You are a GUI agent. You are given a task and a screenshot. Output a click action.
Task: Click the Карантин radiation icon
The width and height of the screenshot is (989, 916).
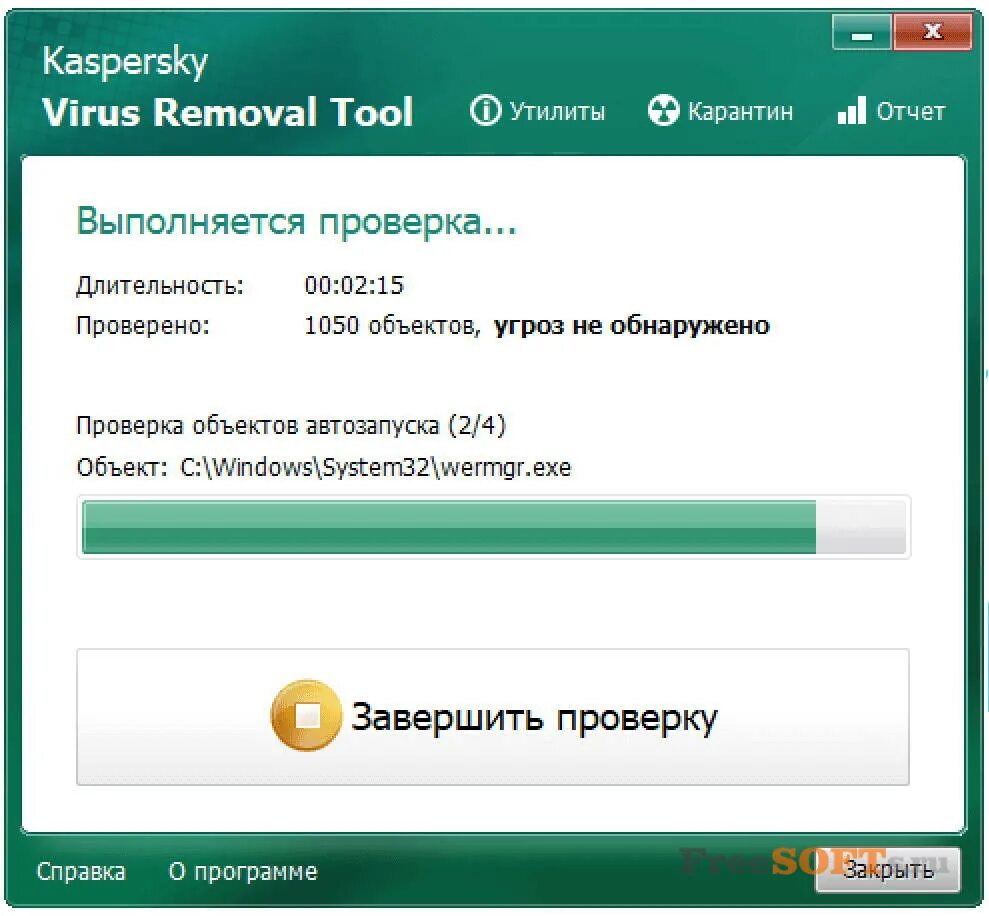tap(664, 111)
